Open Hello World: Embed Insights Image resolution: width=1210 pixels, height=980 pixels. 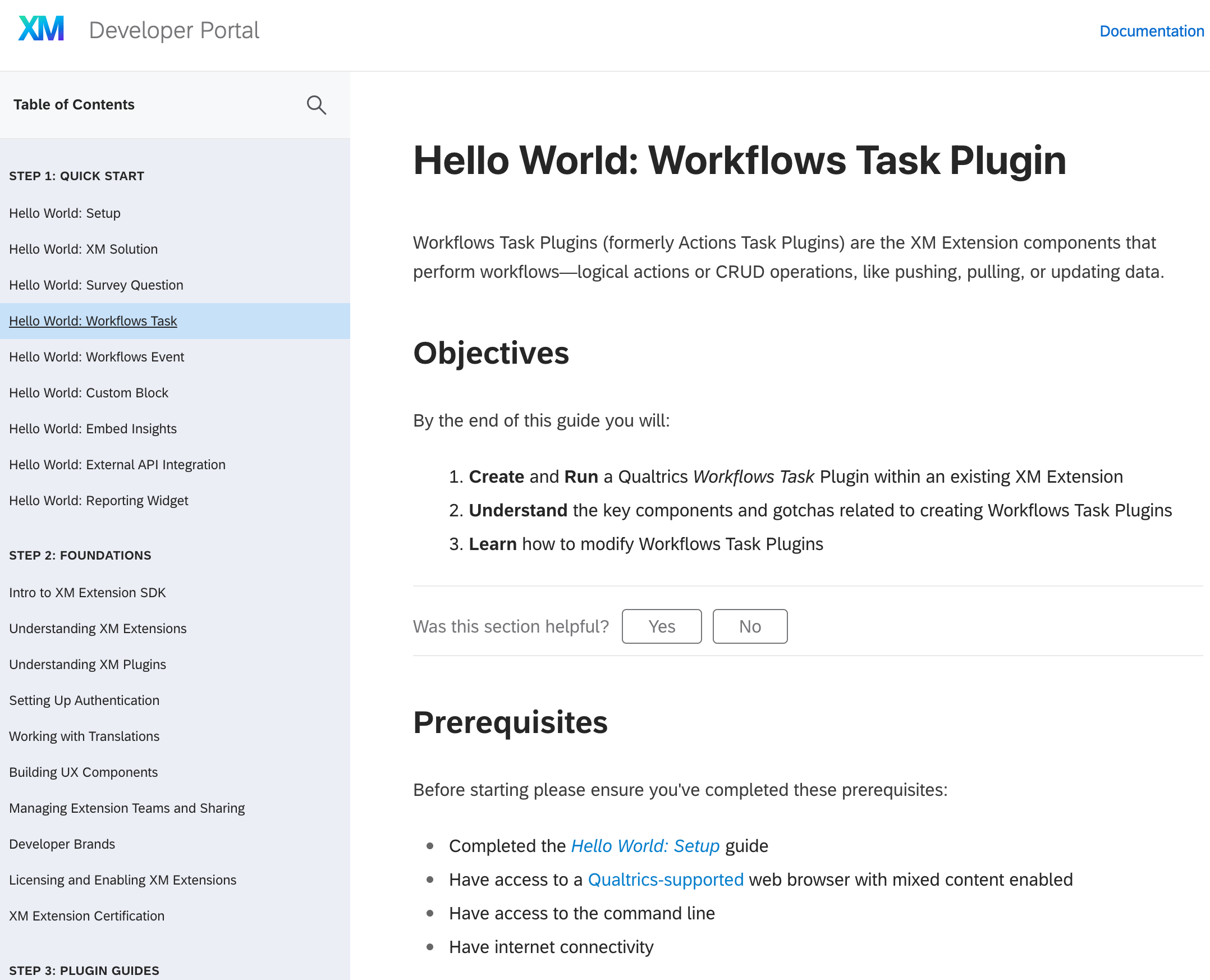click(x=93, y=429)
